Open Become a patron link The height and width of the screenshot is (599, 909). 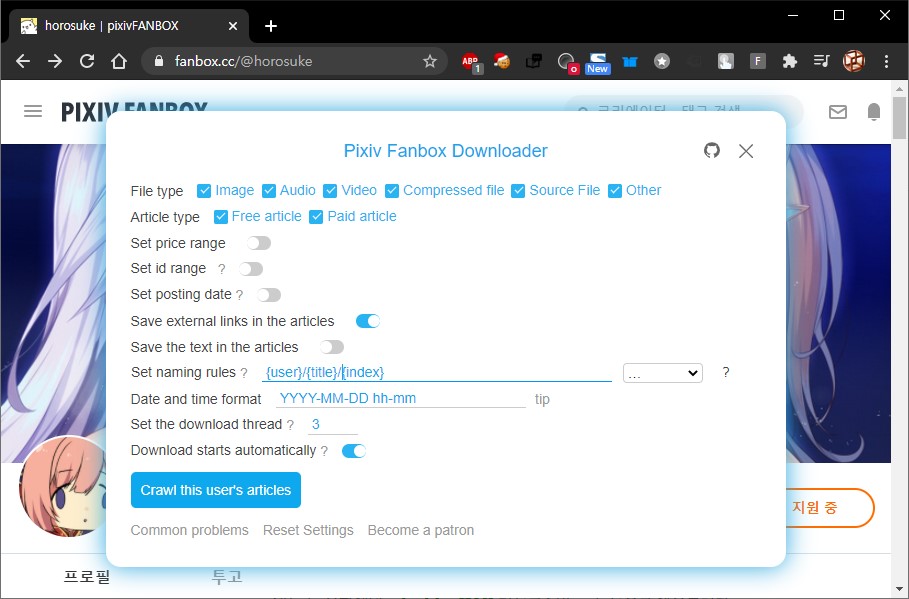421,531
